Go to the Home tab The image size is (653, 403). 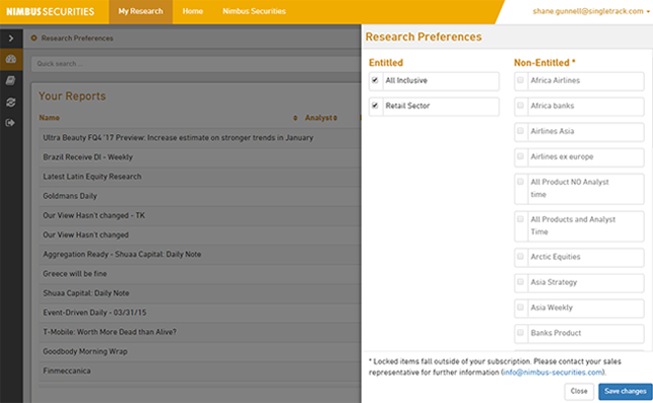tap(193, 12)
